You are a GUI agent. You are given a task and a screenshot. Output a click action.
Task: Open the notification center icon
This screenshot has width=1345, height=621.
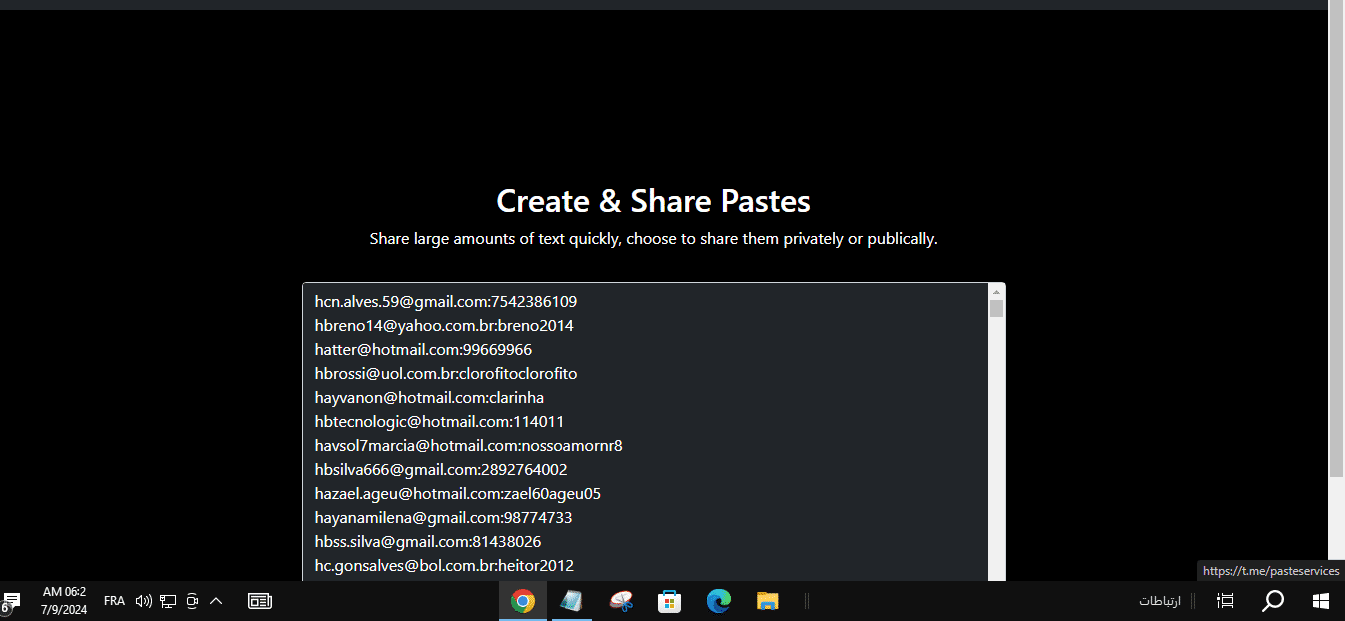[x=11, y=601]
